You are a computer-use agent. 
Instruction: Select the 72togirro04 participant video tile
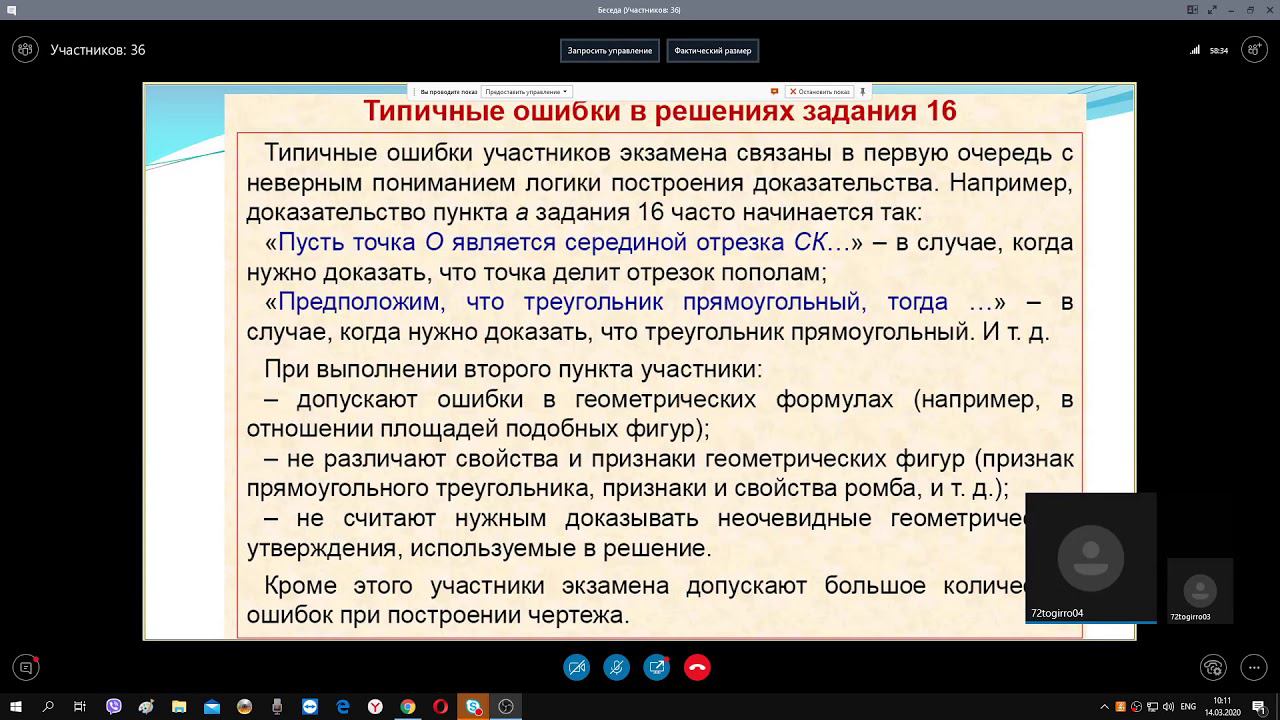point(1091,557)
